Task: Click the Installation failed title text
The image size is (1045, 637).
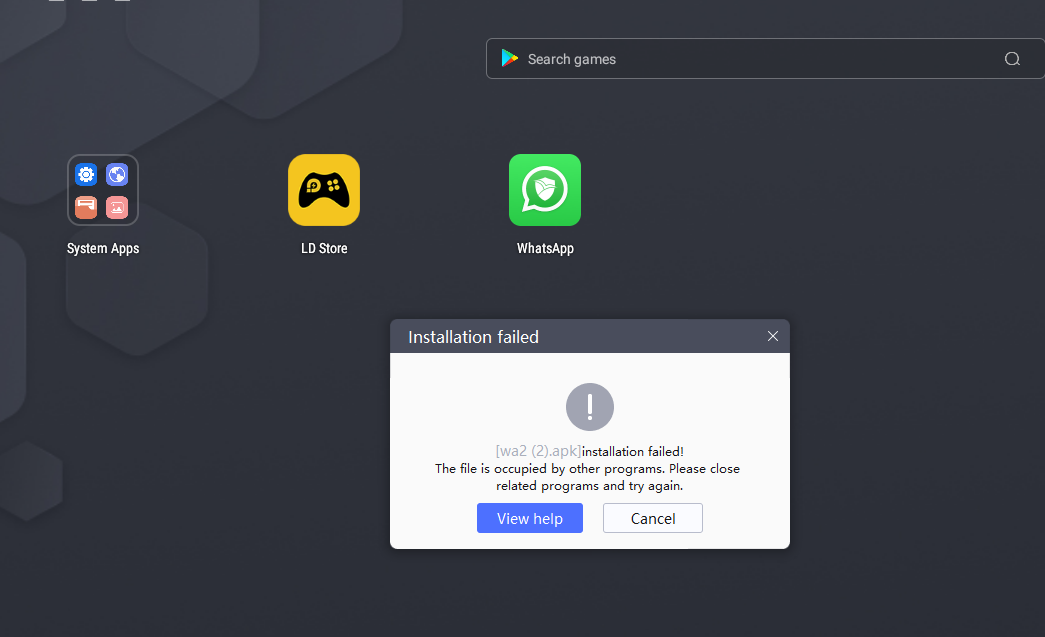Action: coord(473,337)
